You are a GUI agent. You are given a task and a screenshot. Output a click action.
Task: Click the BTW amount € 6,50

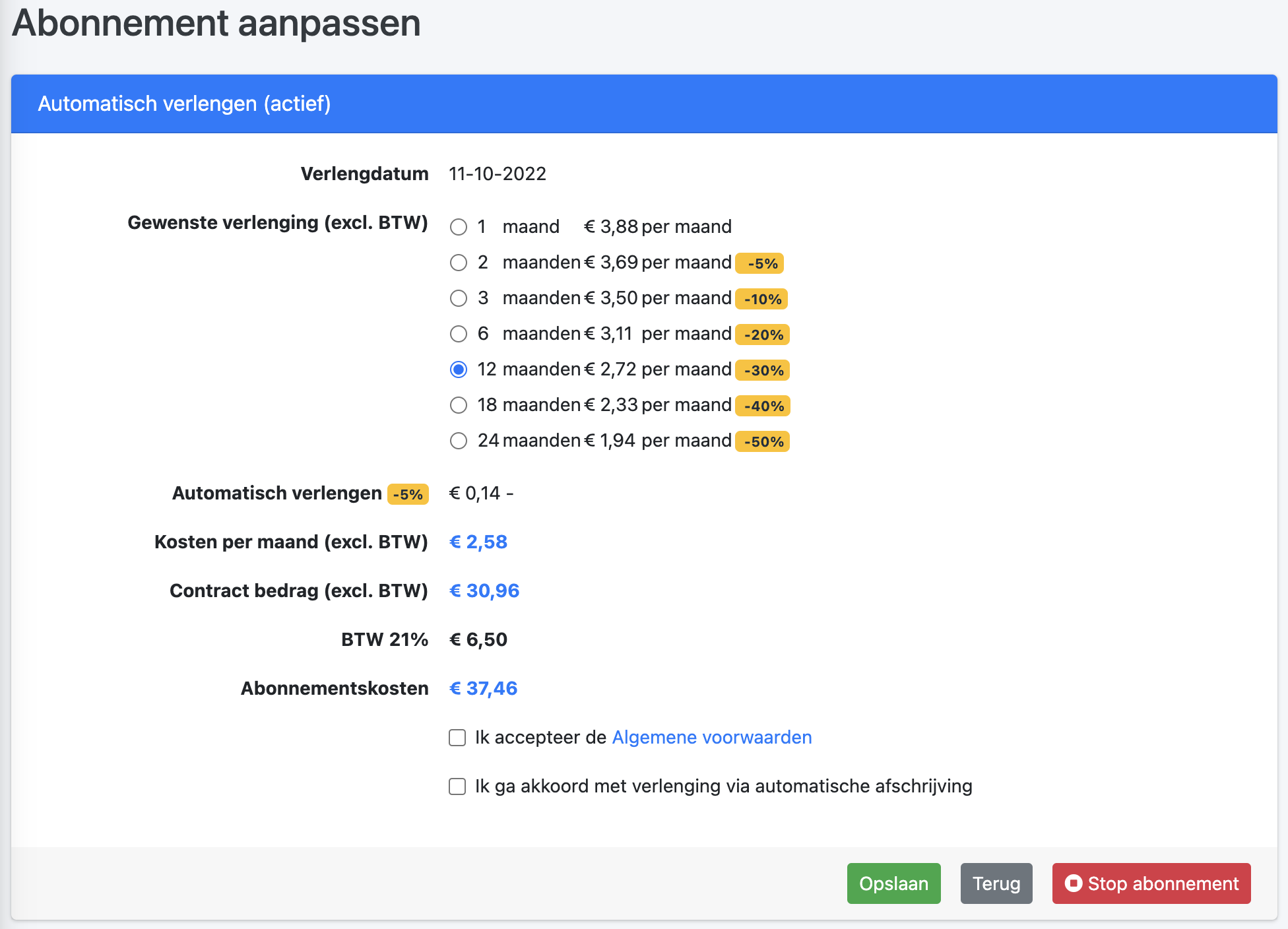(x=478, y=639)
